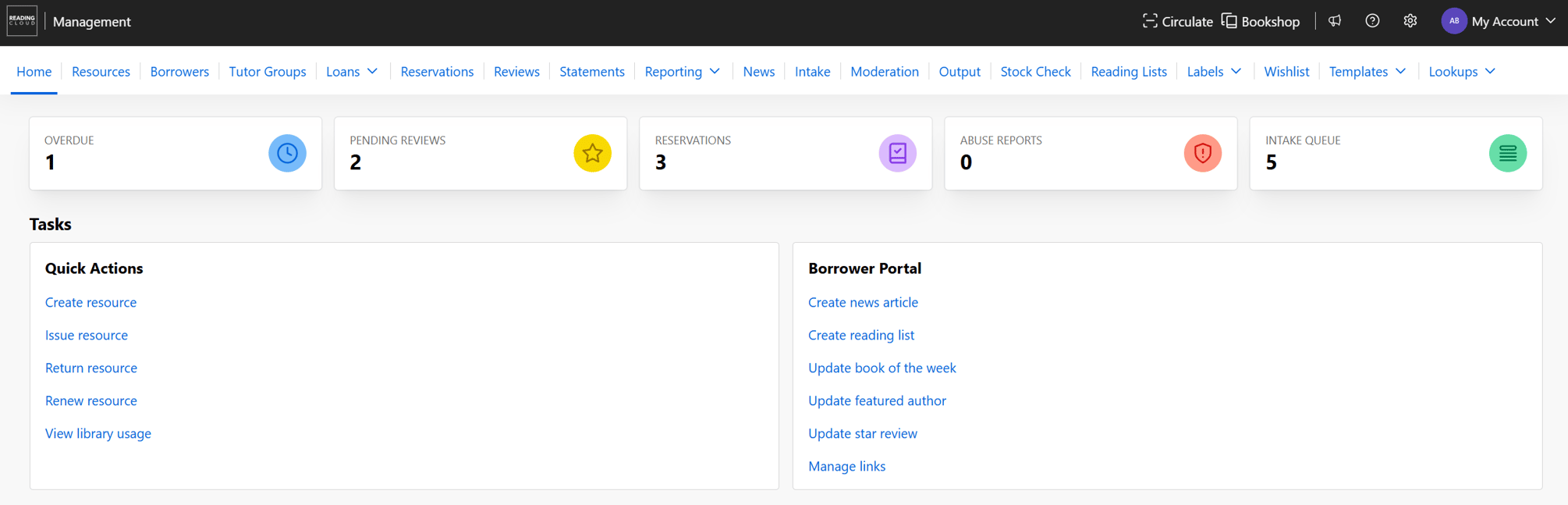Open the Bookshop
The height and width of the screenshot is (505, 1568).
1261,21
